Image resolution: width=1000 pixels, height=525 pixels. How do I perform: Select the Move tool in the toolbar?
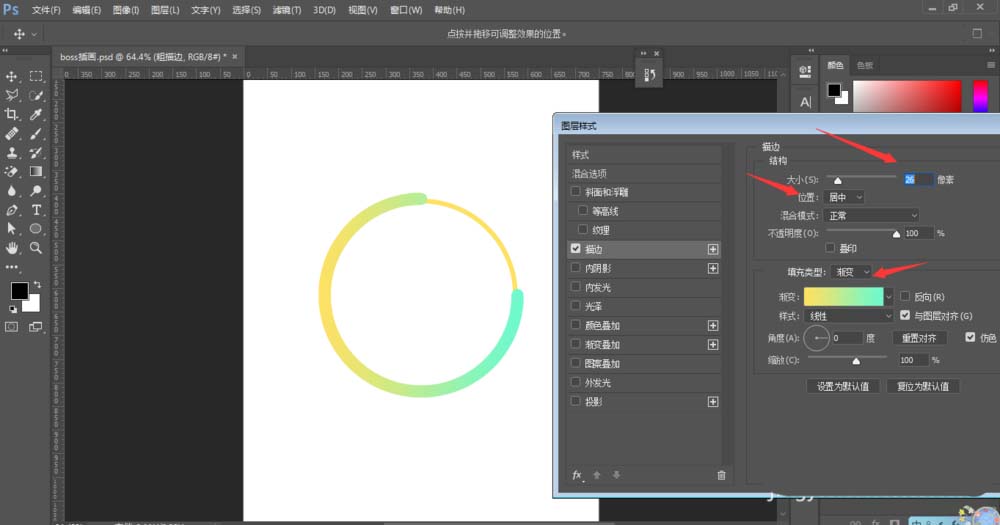click(12, 76)
